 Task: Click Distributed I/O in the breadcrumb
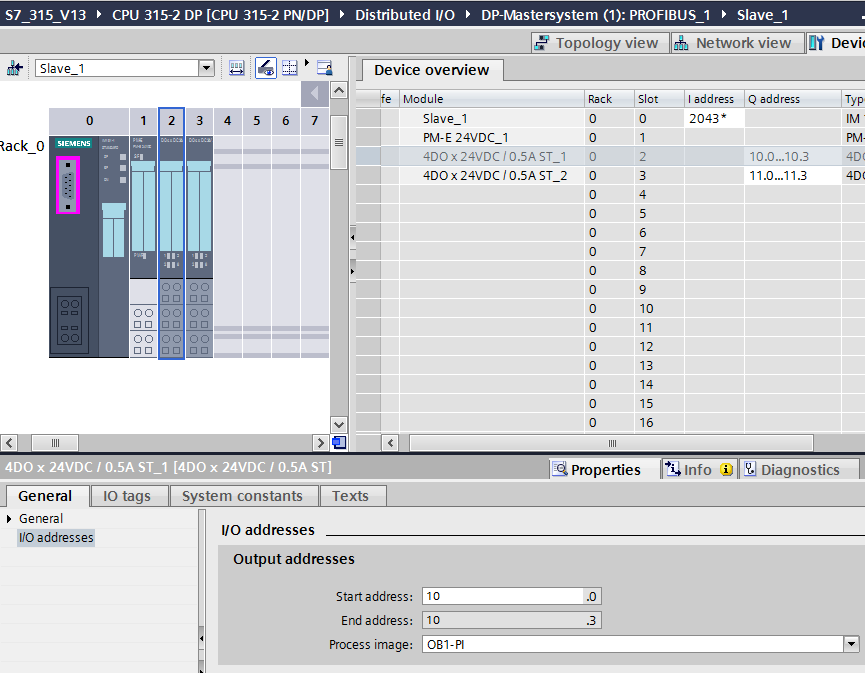click(405, 15)
